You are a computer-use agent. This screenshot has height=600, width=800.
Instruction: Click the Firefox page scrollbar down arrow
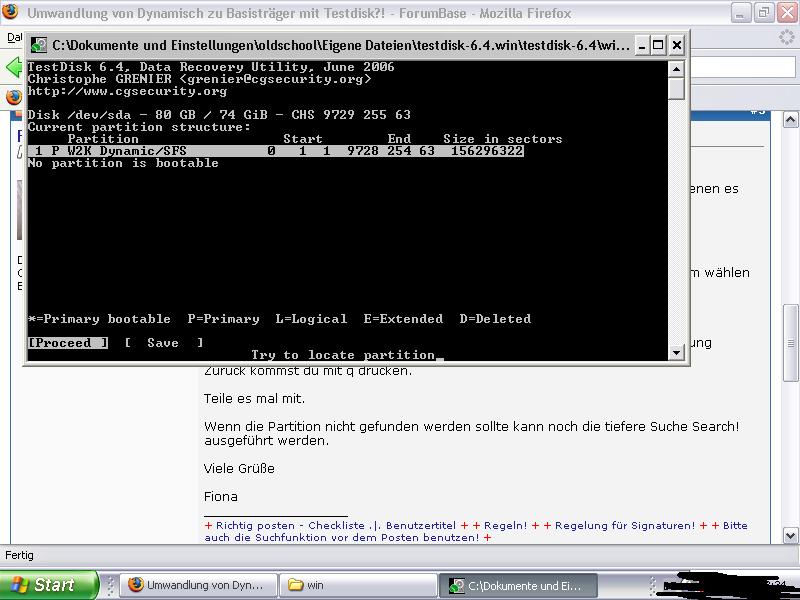(790, 535)
